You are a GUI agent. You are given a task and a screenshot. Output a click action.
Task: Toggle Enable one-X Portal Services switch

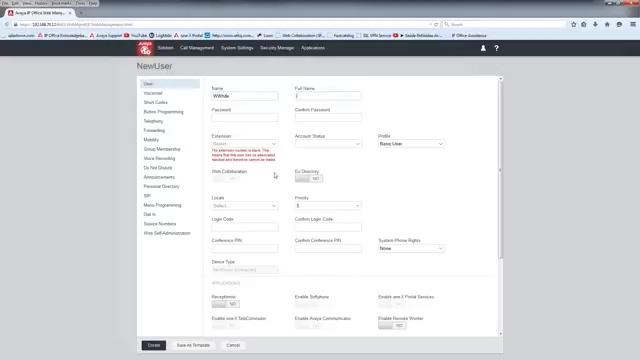tap(392, 304)
